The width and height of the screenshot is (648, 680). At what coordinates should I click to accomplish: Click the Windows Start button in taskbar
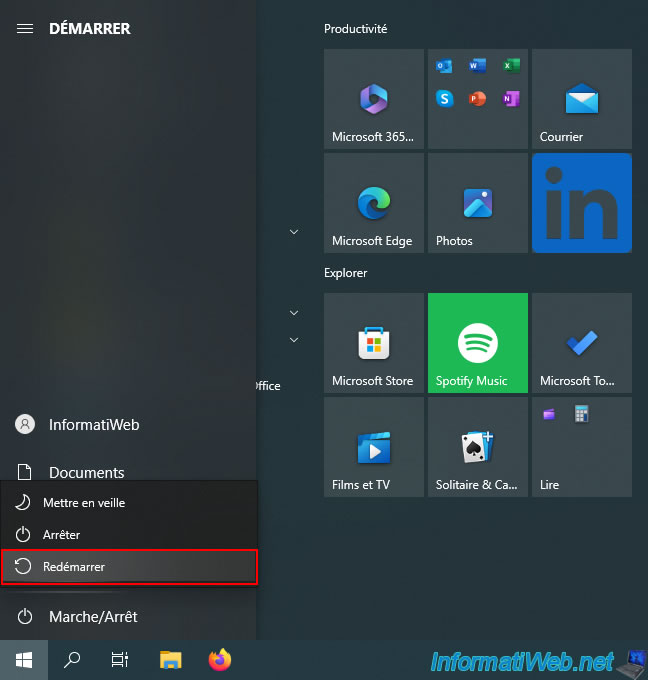(x=24, y=660)
